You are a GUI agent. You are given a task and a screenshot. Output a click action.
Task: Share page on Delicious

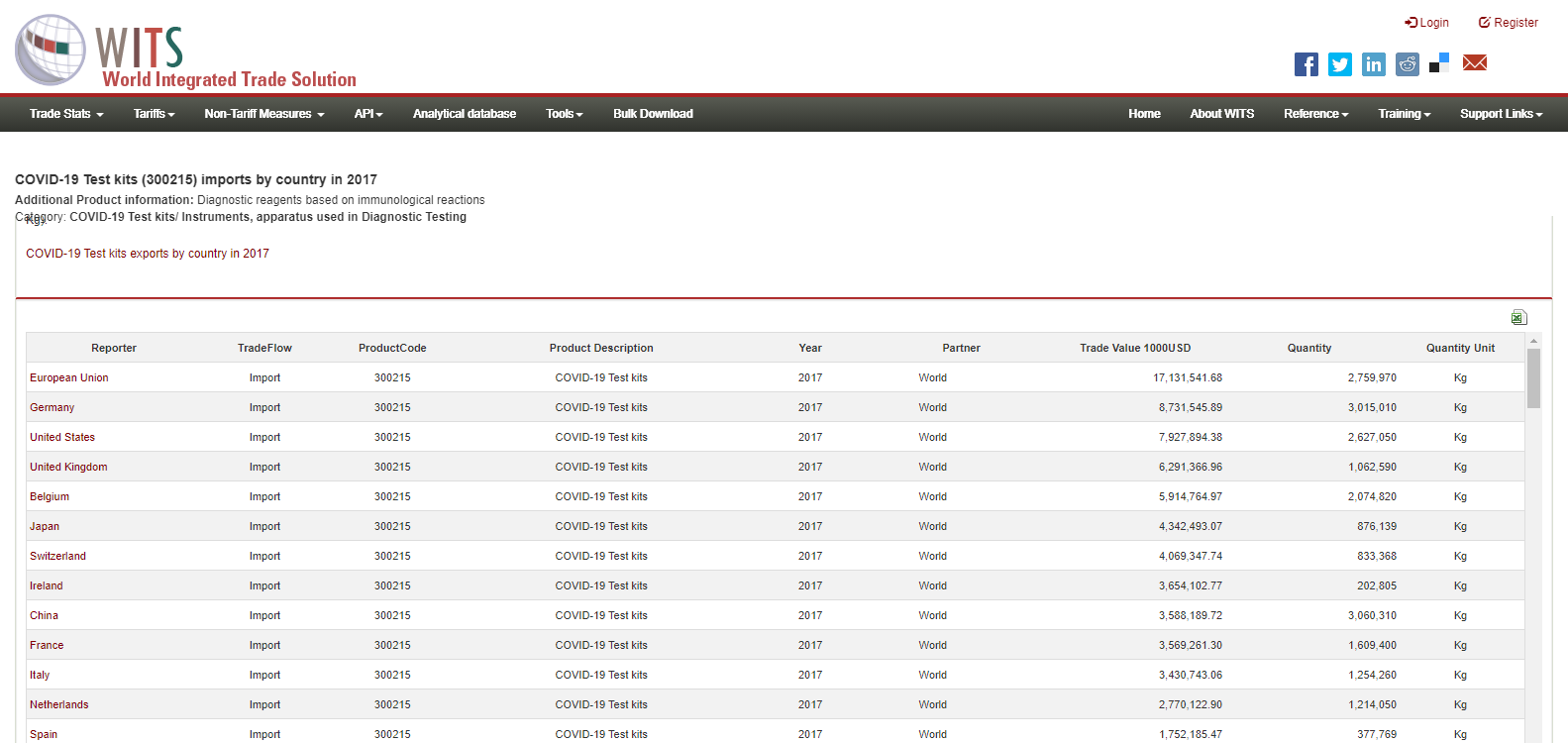coord(1439,62)
